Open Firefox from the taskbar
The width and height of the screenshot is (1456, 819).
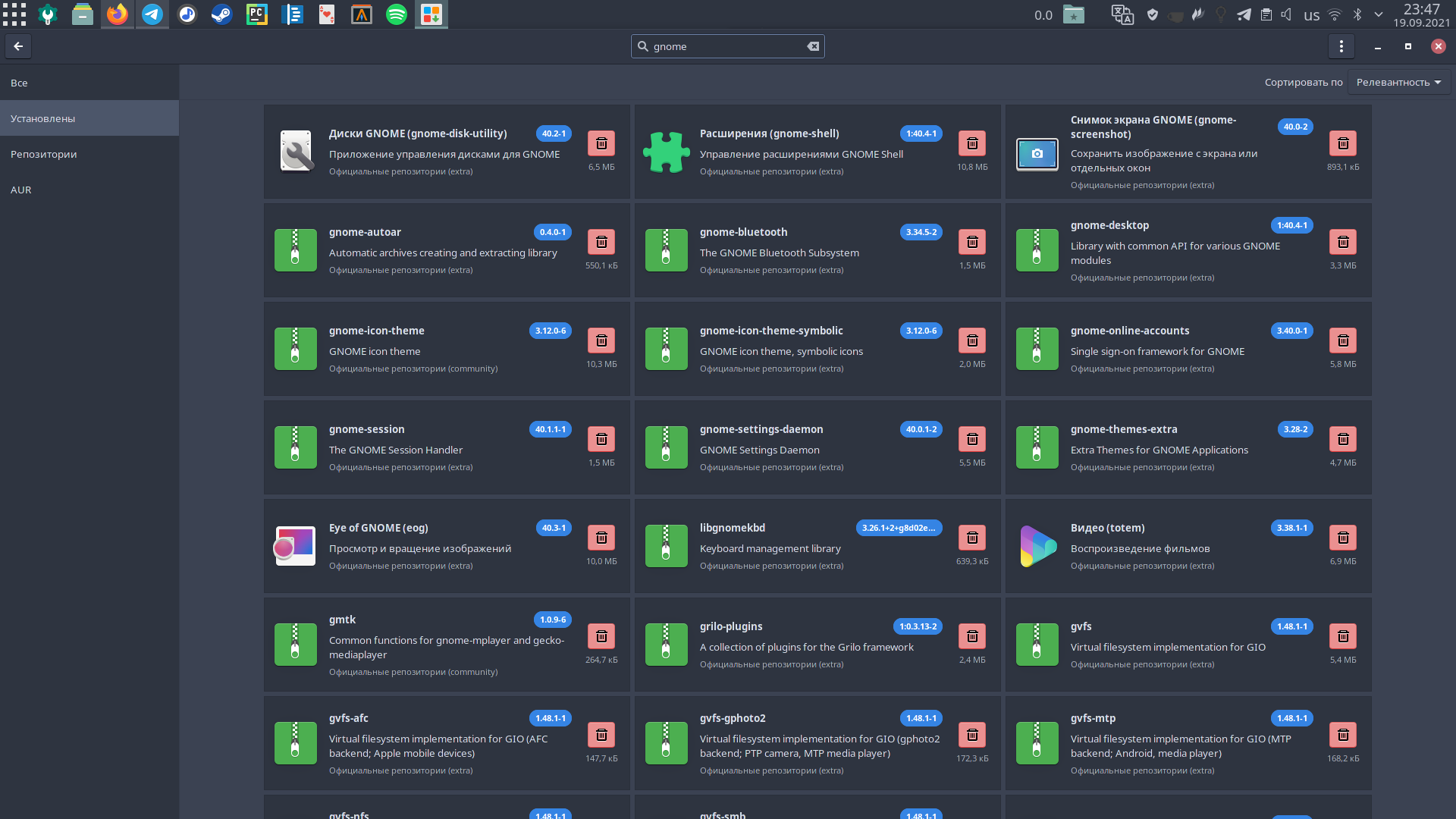pos(118,14)
